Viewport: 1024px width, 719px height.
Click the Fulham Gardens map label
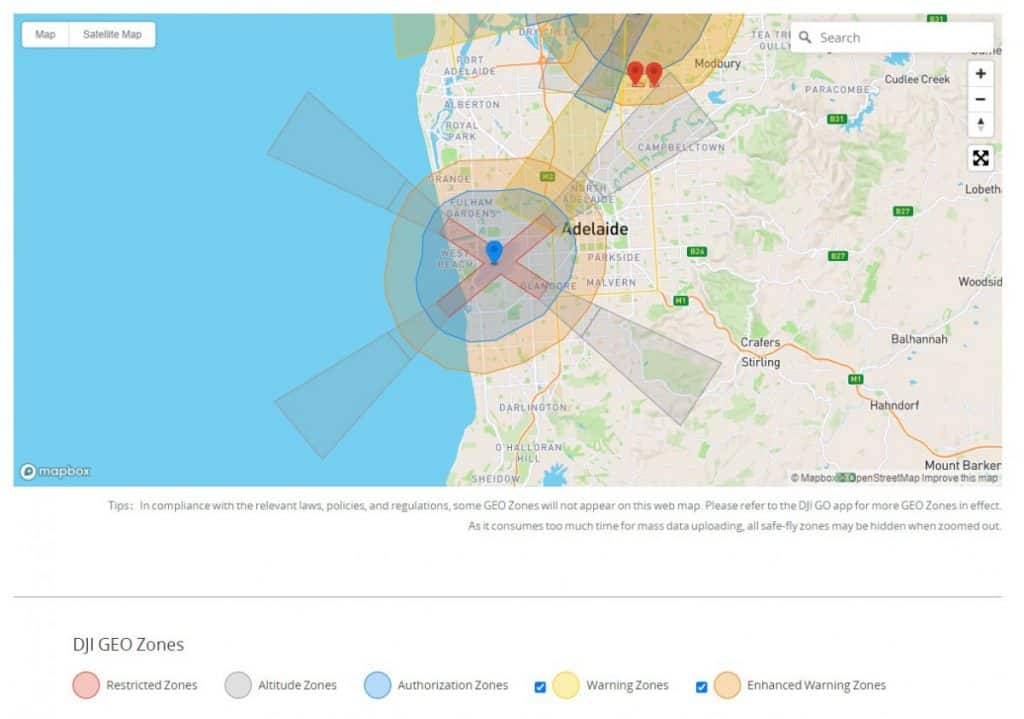(471, 208)
